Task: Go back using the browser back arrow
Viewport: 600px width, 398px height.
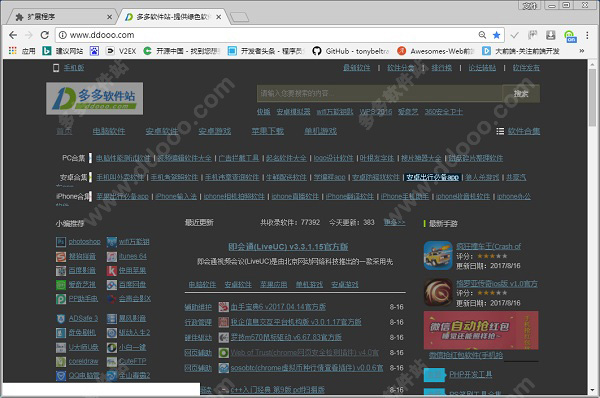Action: (13, 35)
